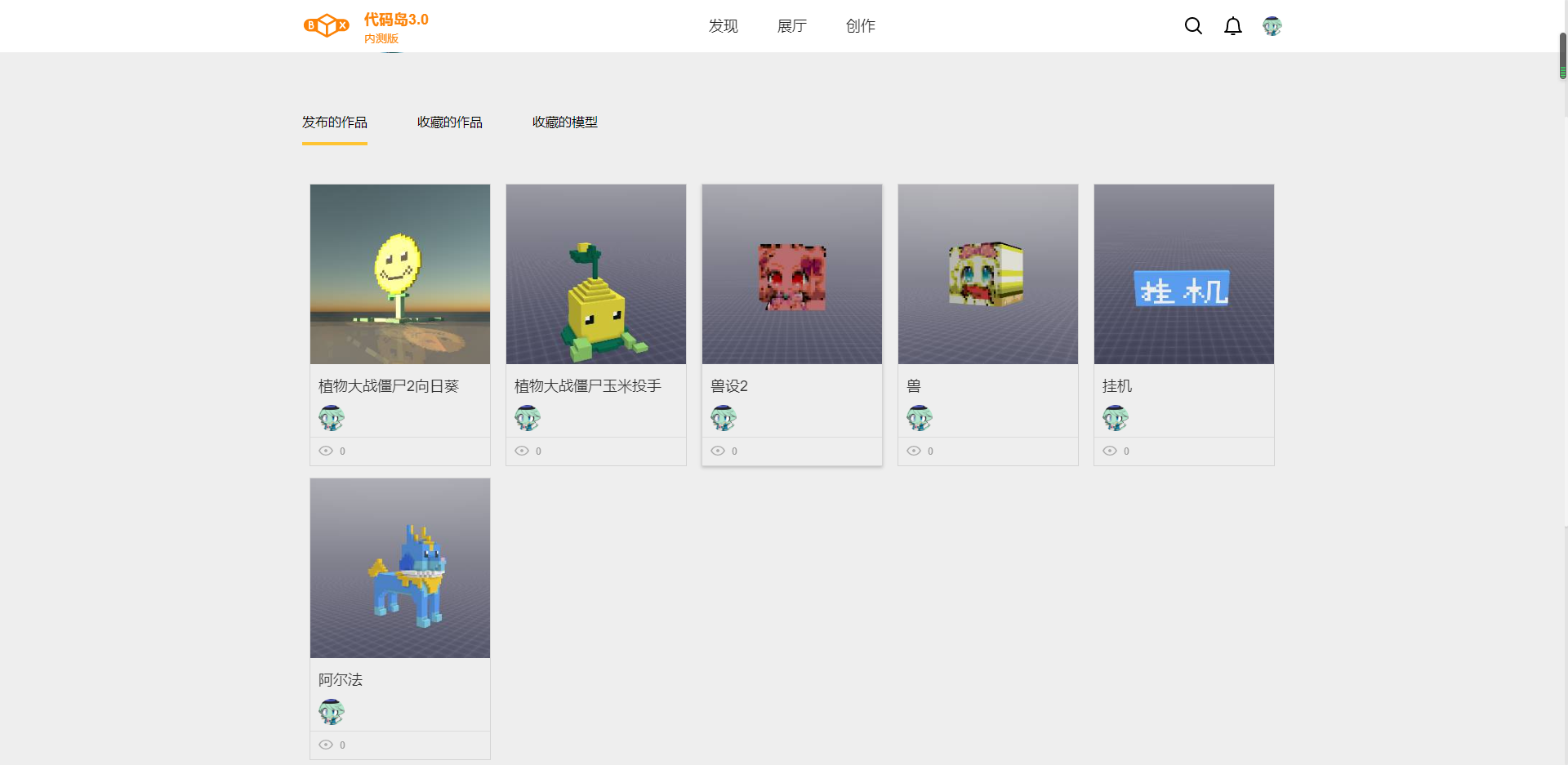Select the 发布的作品 tab
The height and width of the screenshot is (765, 1568).
coord(335,122)
